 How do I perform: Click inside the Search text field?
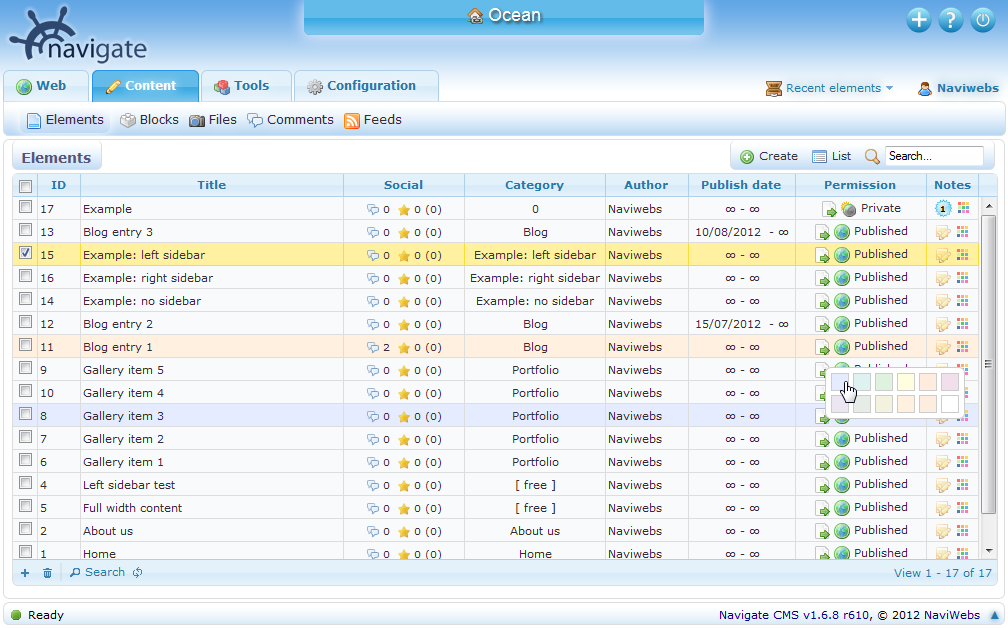point(932,155)
